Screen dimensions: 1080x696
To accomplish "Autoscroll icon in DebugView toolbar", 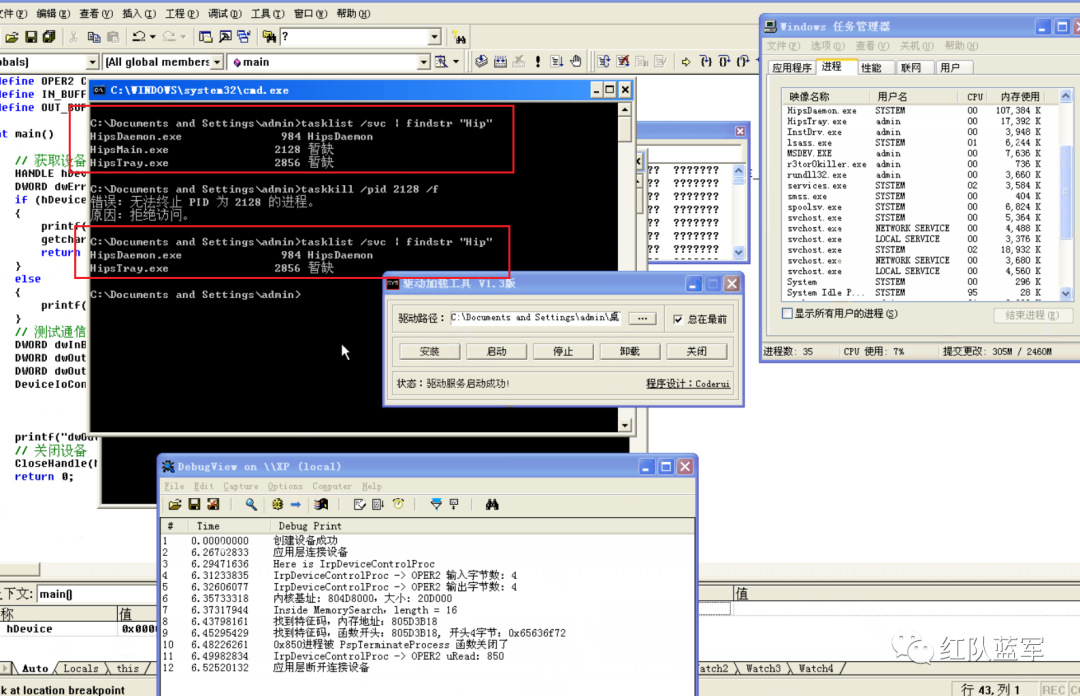I will point(377,504).
